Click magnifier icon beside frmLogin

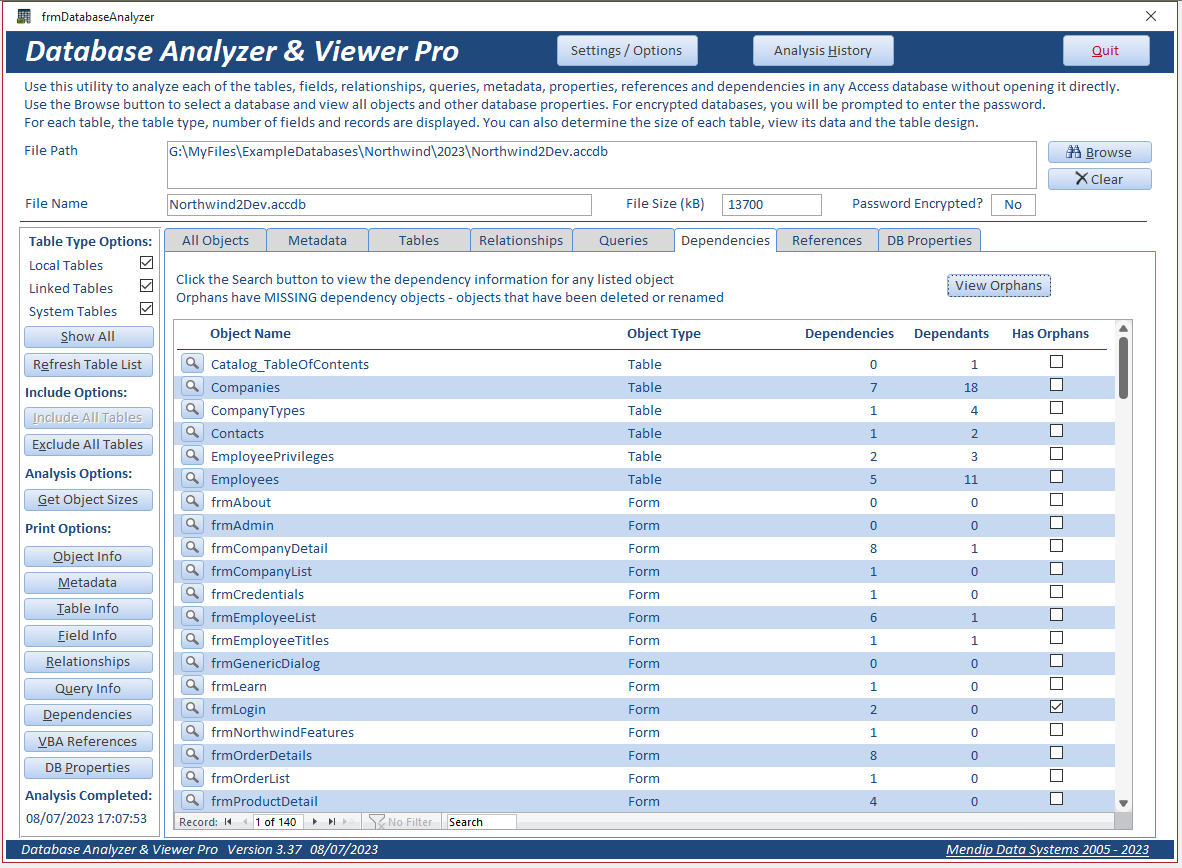pyautogui.click(x=192, y=709)
